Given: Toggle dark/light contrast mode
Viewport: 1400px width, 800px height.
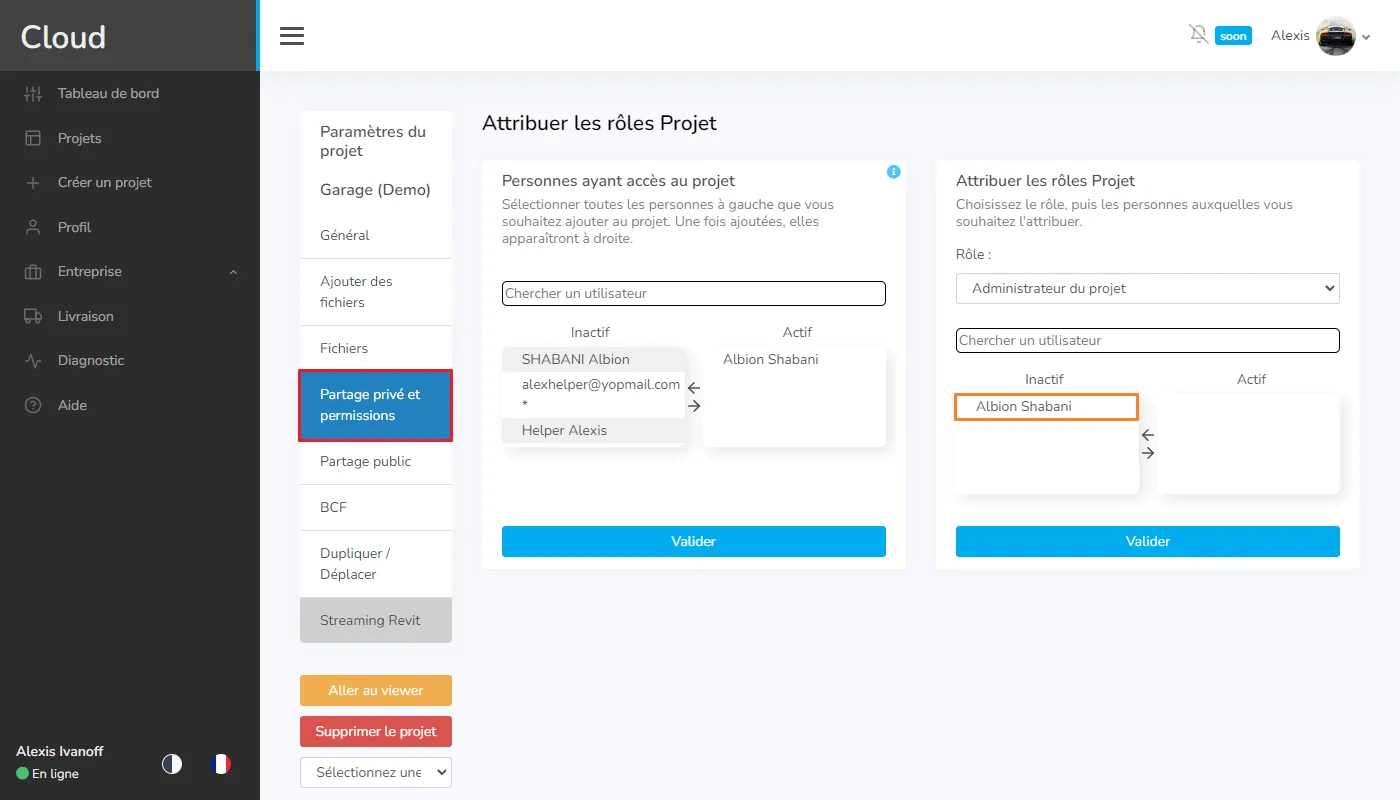Looking at the screenshot, I should click(172, 764).
